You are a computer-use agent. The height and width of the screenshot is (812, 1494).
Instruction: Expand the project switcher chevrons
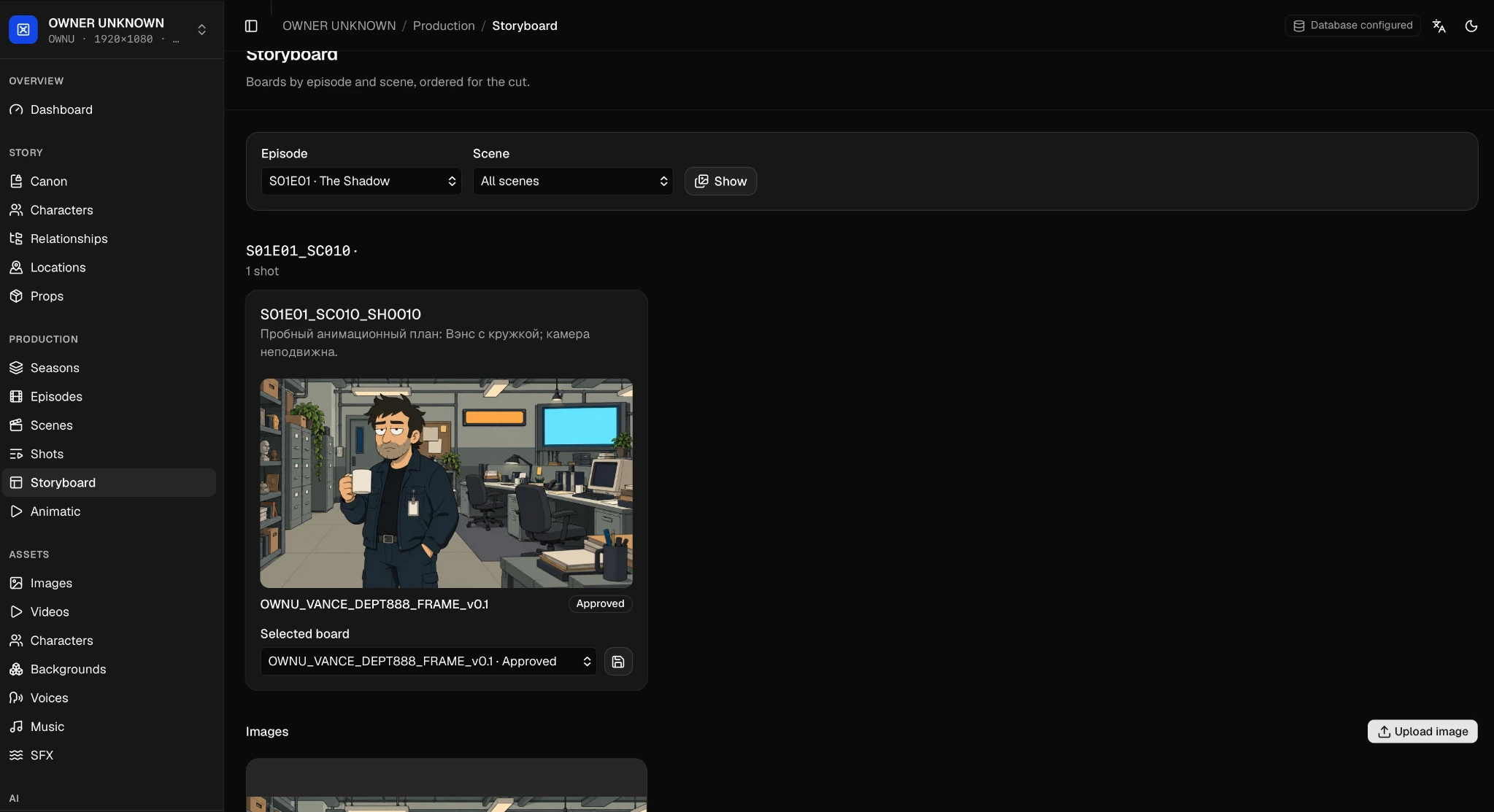coord(202,30)
